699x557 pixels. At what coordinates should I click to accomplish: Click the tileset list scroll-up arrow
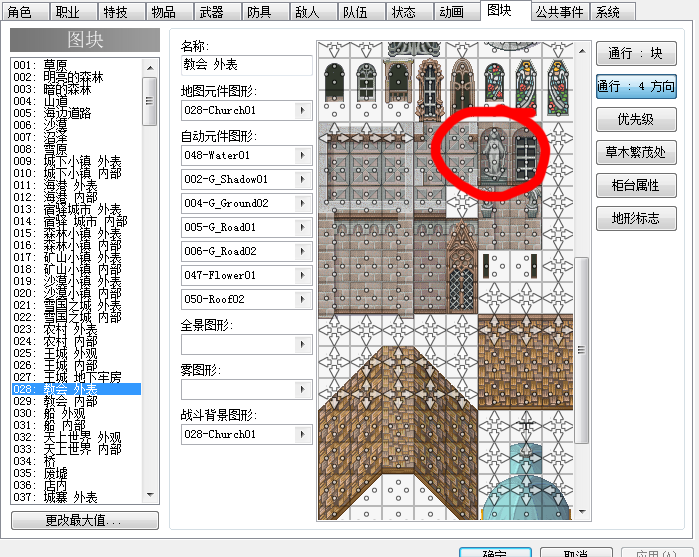(x=150, y=68)
